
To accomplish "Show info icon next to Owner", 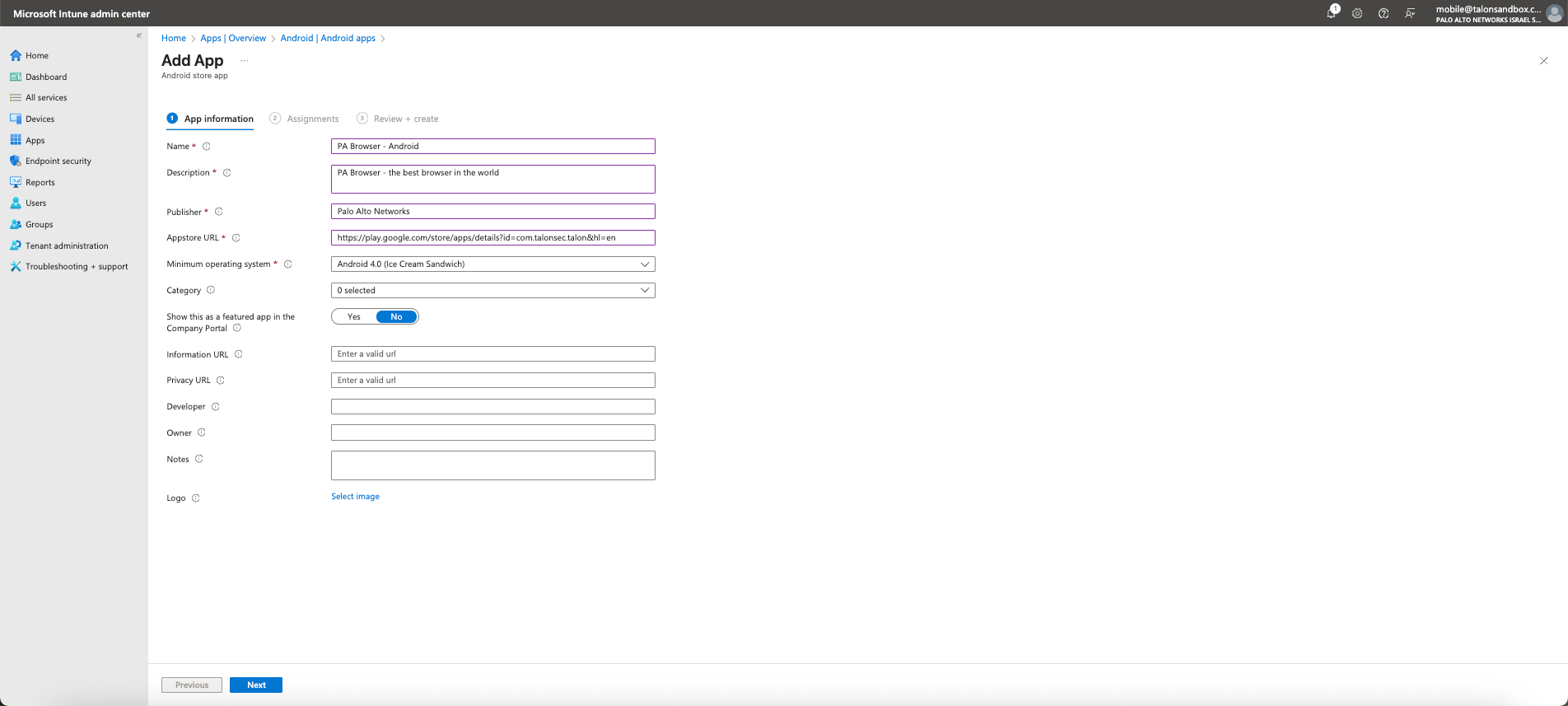I will (202, 432).
